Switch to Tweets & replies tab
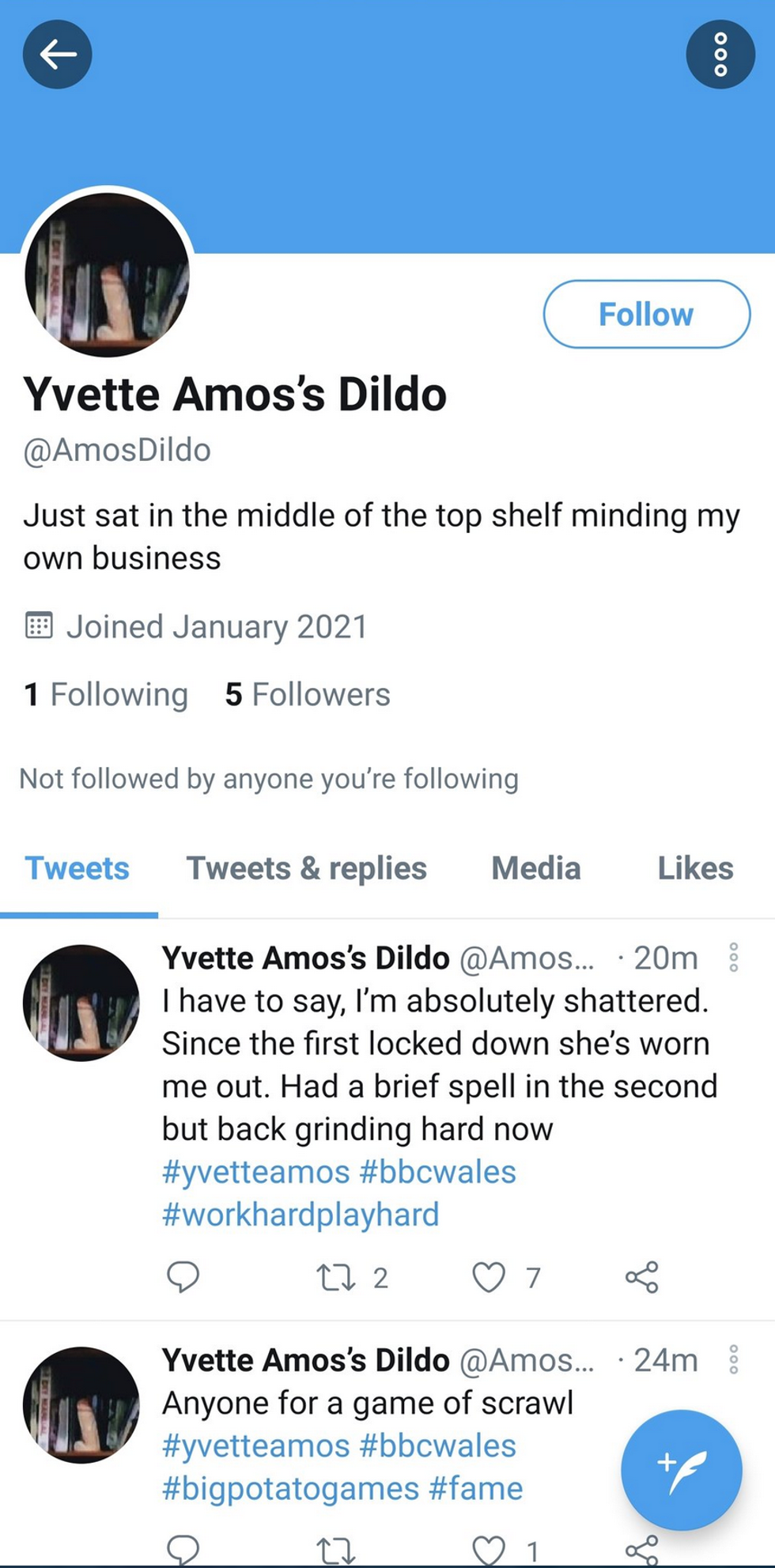 pos(306,868)
